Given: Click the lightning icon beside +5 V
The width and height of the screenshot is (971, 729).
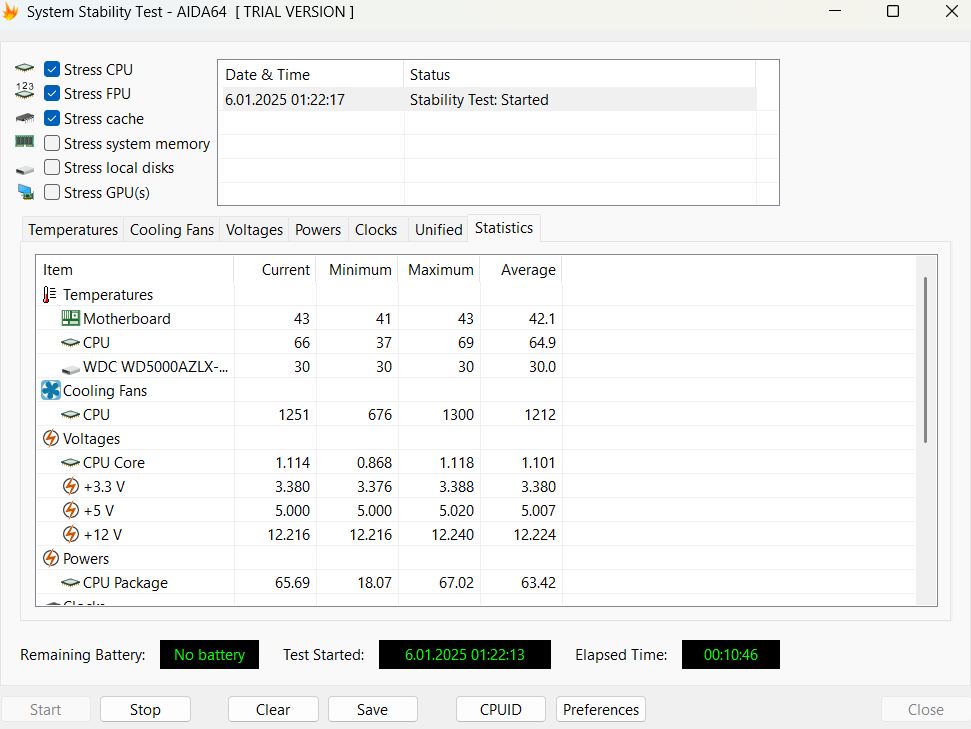Looking at the screenshot, I should point(71,510).
